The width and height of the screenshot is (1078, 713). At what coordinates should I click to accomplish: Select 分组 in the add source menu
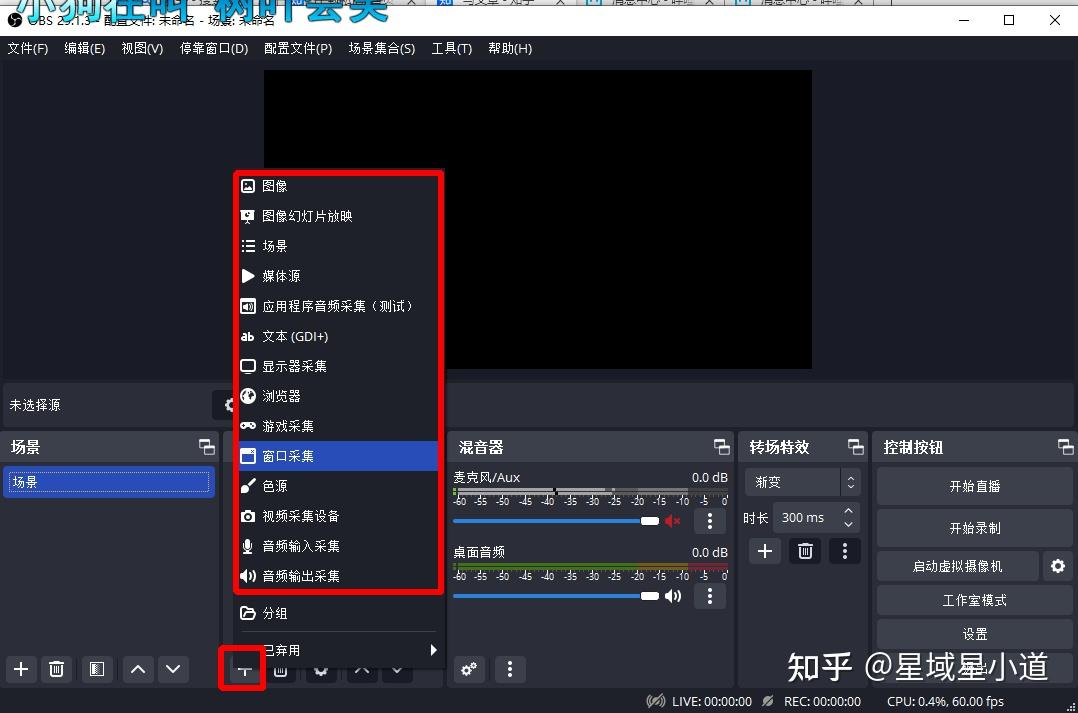click(x=338, y=613)
